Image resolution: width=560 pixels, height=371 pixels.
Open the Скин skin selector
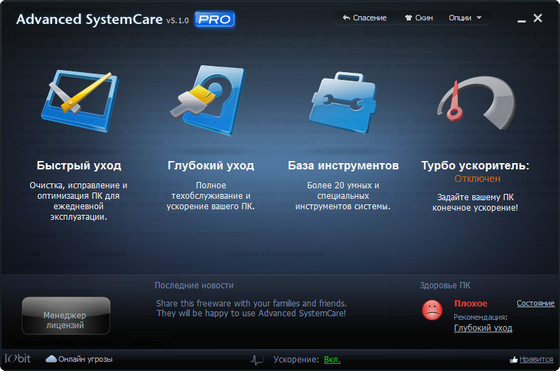tap(419, 18)
